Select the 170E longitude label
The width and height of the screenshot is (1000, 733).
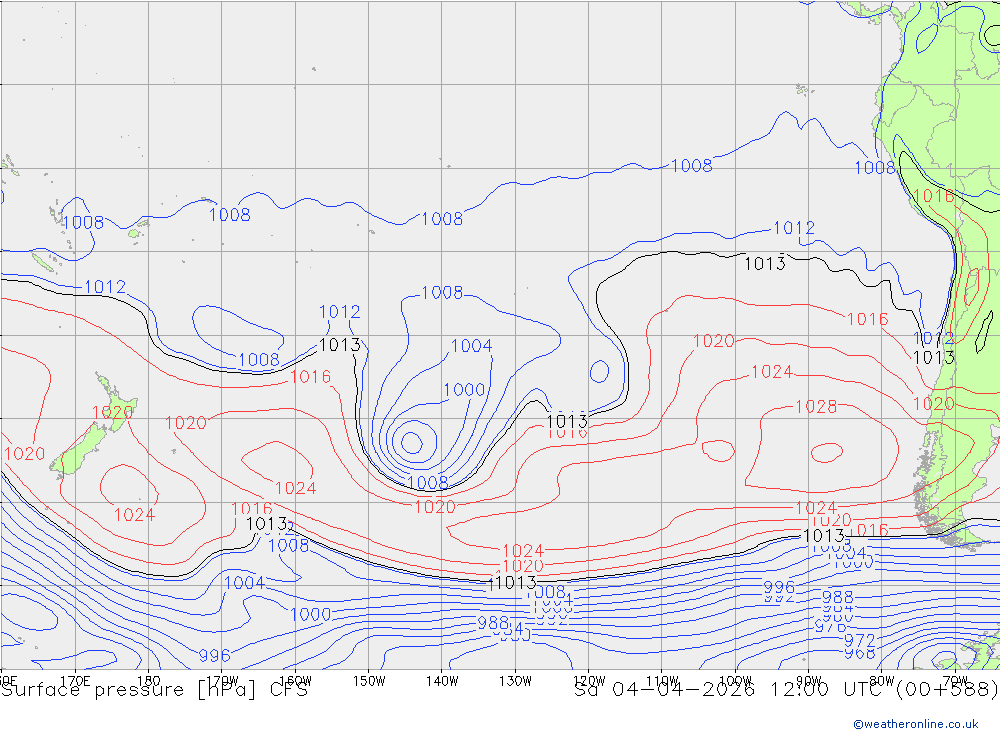[x=75, y=681]
